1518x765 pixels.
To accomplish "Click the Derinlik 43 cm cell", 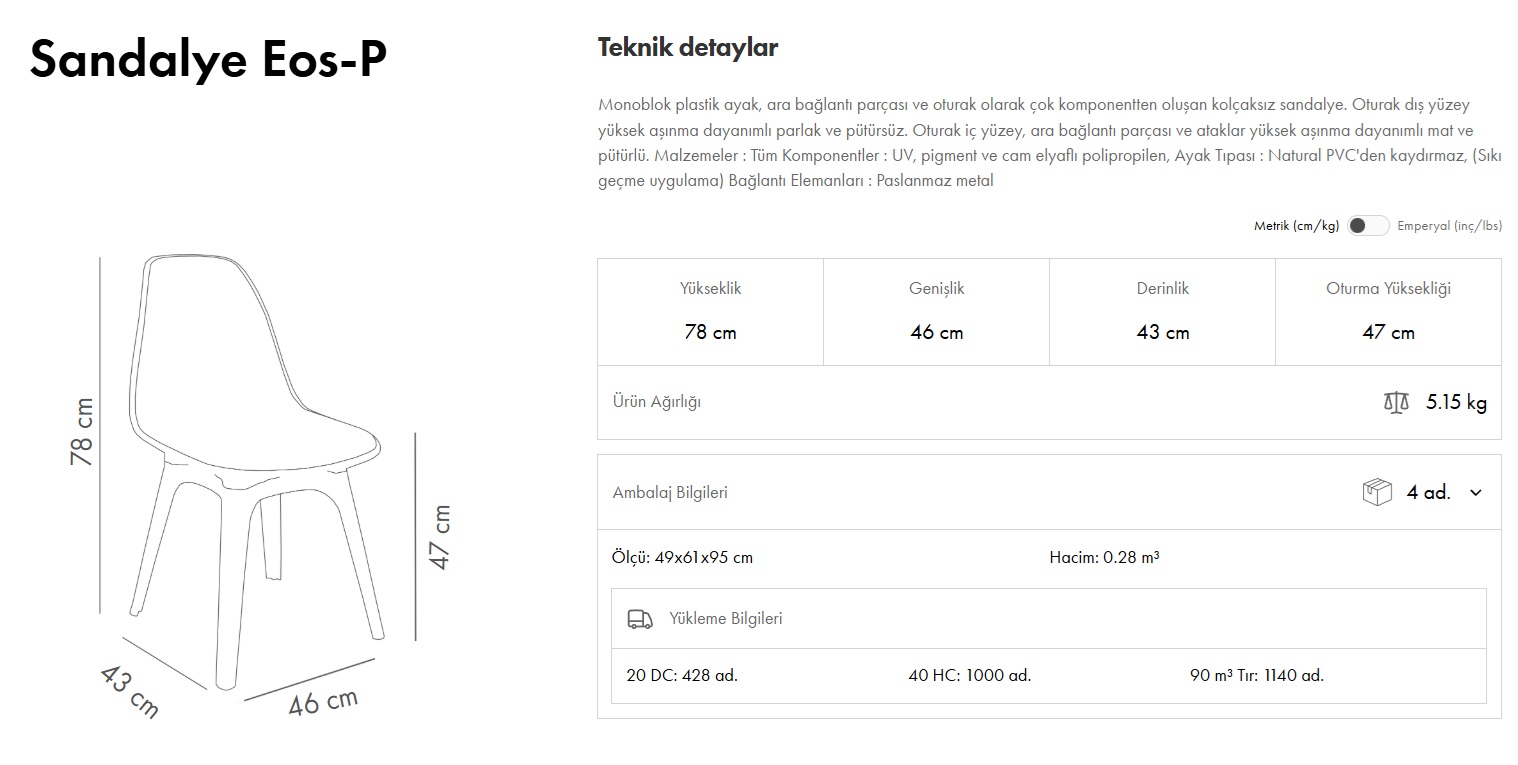I will click(x=1162, y=312).
